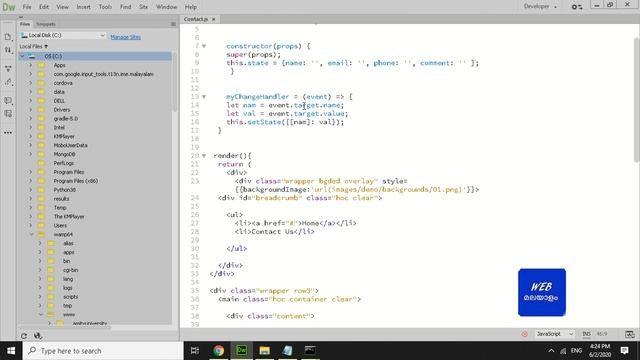This screenshot has width=640, height=360.
Task: Open Sync Settings gear icon
Action: pos(576,7)
